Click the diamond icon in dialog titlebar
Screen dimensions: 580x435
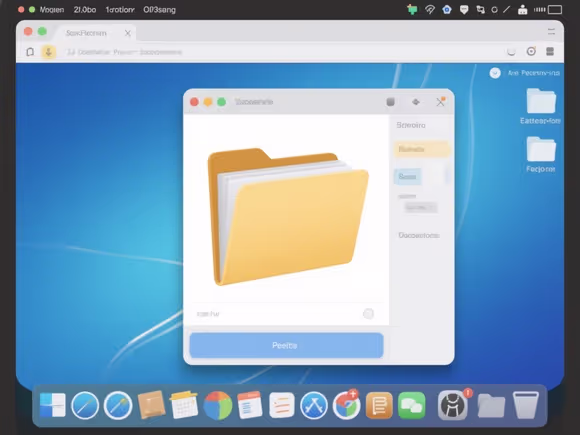(x=416, y=102)
